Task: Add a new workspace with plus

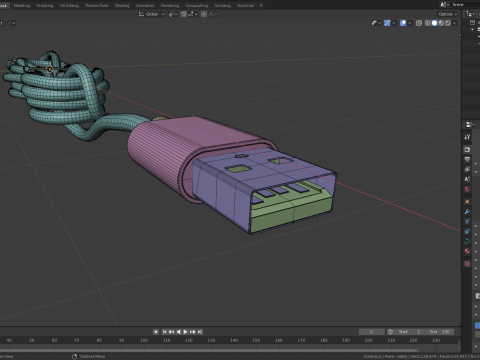Action: pyautogui.click(x=261, y=5)
